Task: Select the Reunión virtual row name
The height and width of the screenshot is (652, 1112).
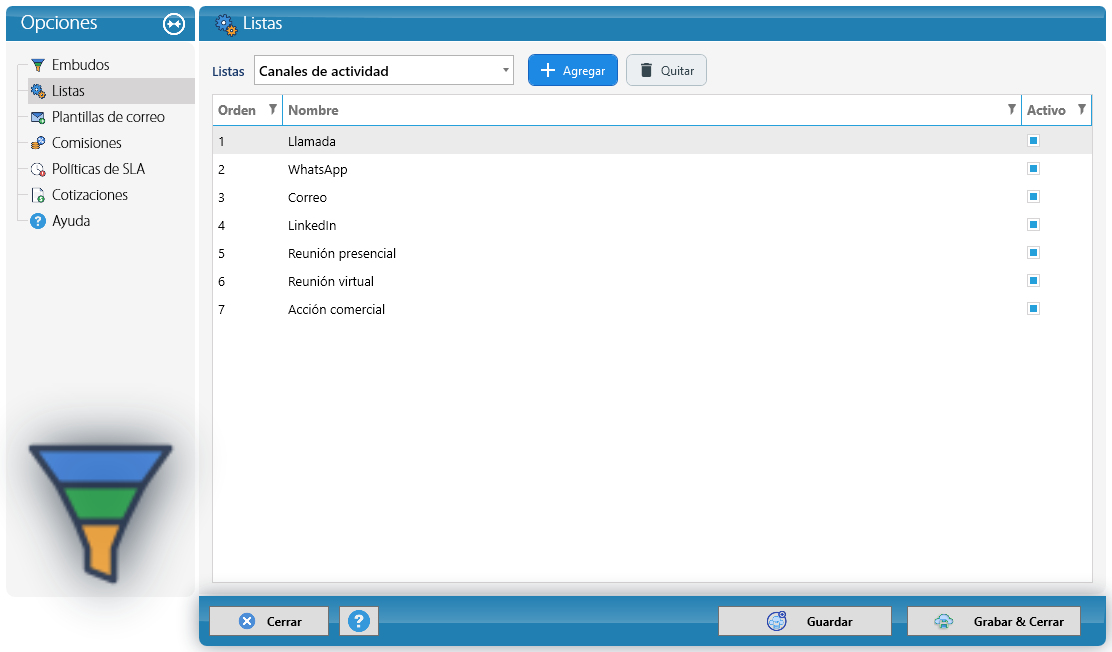Action: point(330,282)
